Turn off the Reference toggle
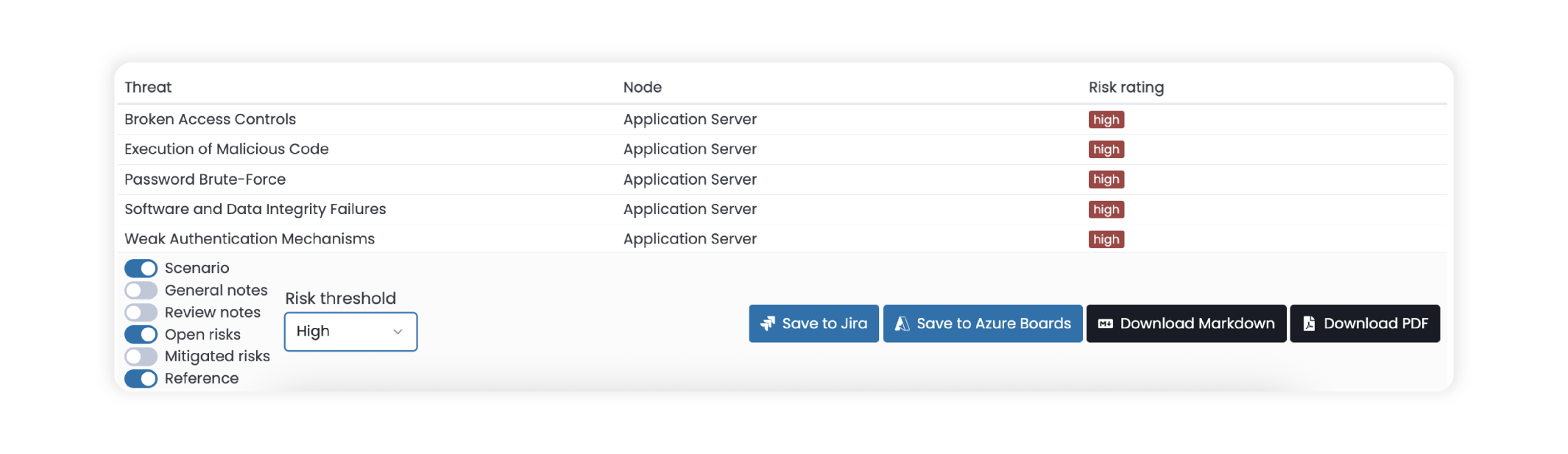The width and height of the screenshot is (1568, 454). (x=141, y=379)
